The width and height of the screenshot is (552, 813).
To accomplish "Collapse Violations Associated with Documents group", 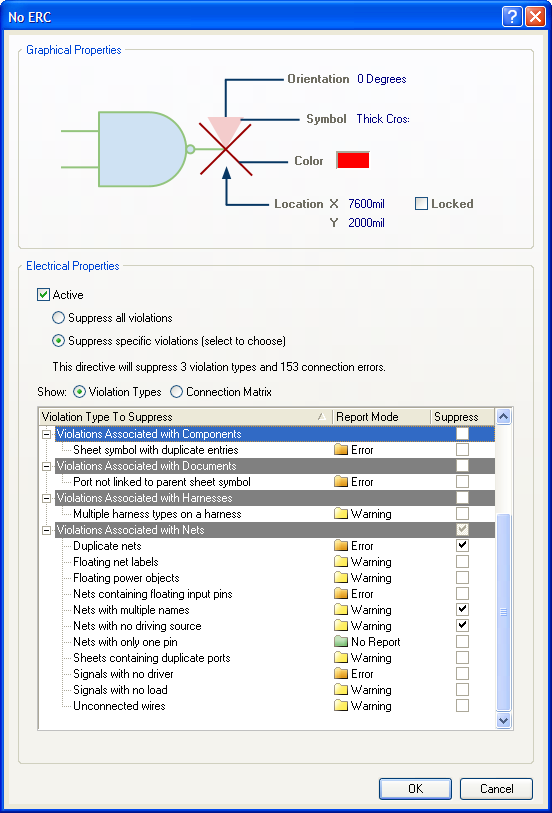I will click(x=47, y=466).
